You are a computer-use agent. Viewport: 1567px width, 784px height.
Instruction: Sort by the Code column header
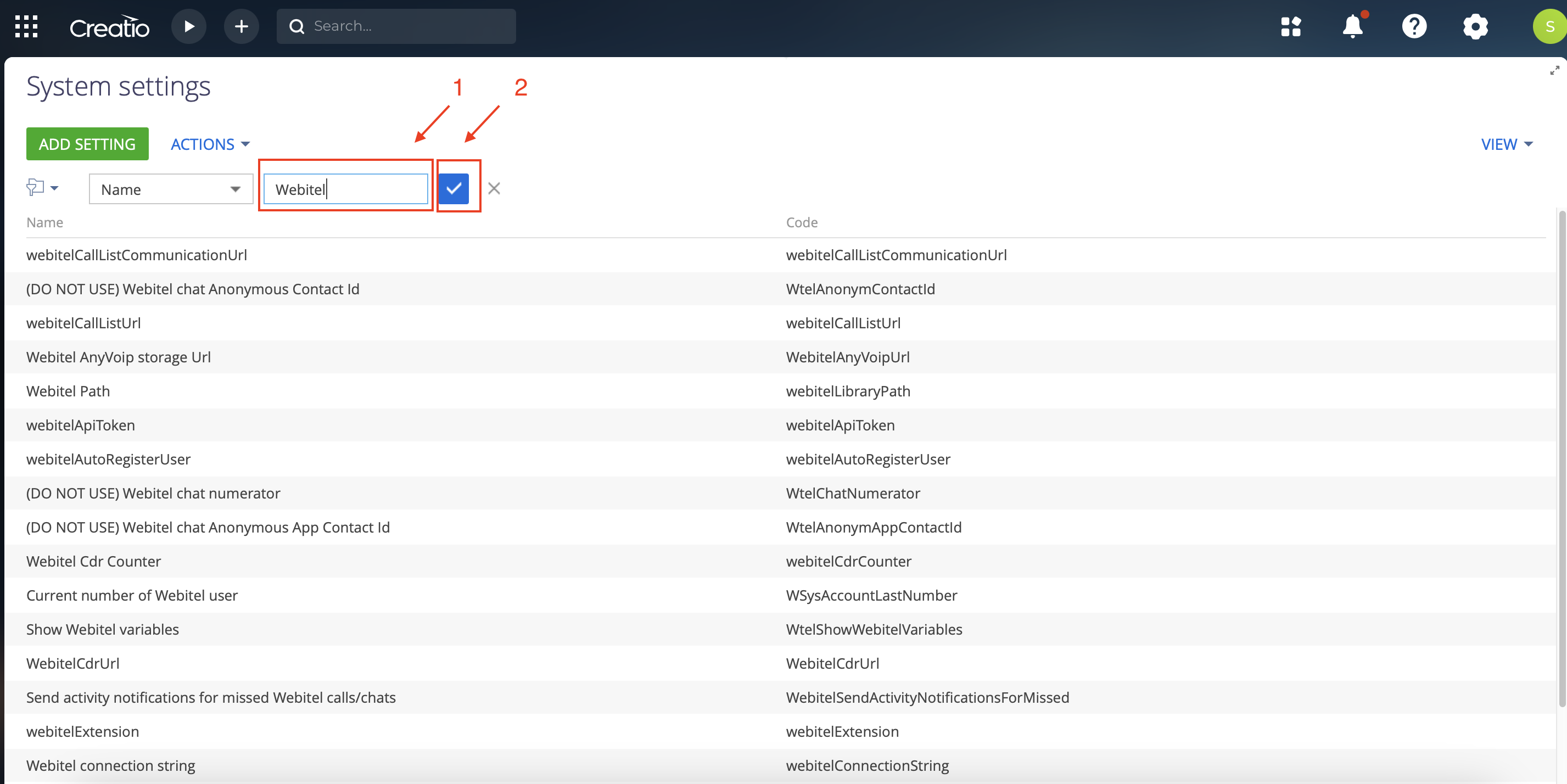(802, 222)
